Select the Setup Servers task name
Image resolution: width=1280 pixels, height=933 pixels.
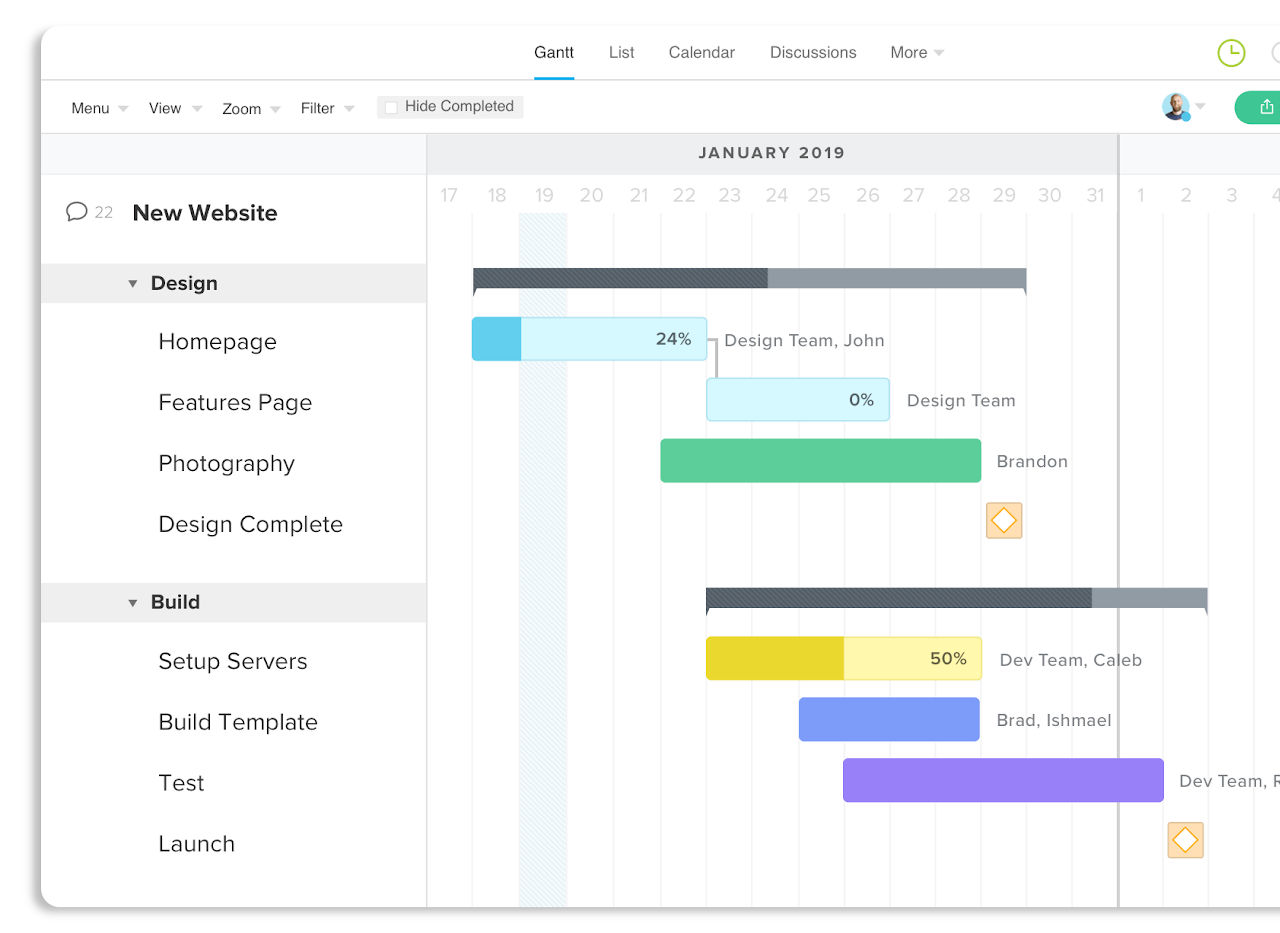coord(233,662)
